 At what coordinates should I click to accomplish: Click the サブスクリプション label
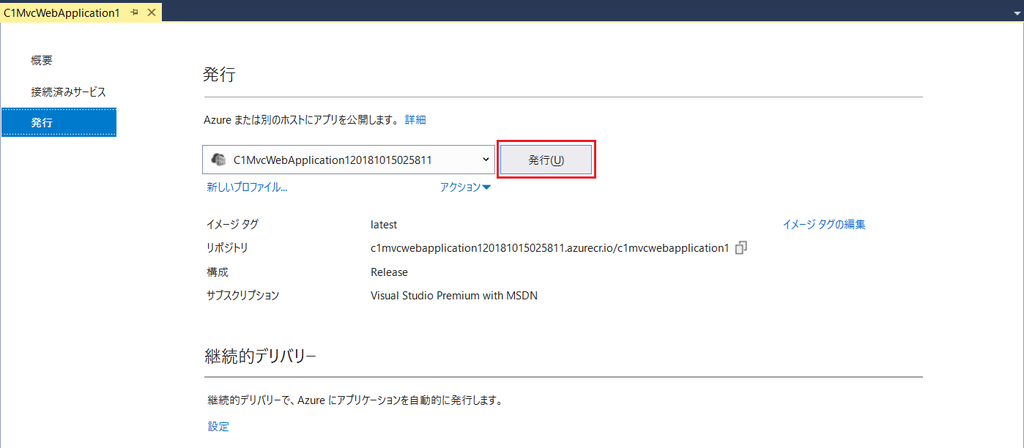click(242, 296)
